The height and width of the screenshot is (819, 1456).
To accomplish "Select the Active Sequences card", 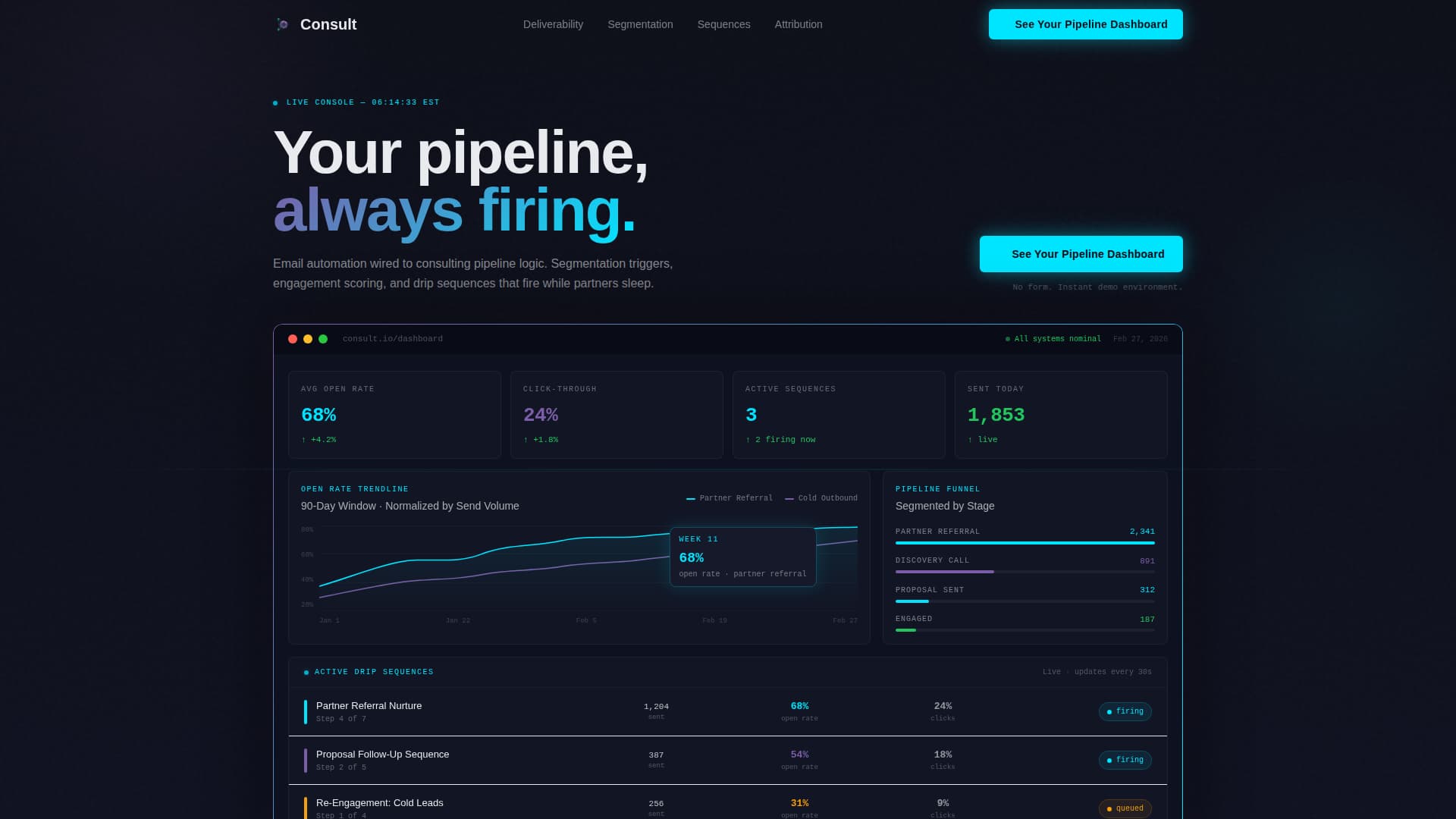I will click(x=839, y=415).
